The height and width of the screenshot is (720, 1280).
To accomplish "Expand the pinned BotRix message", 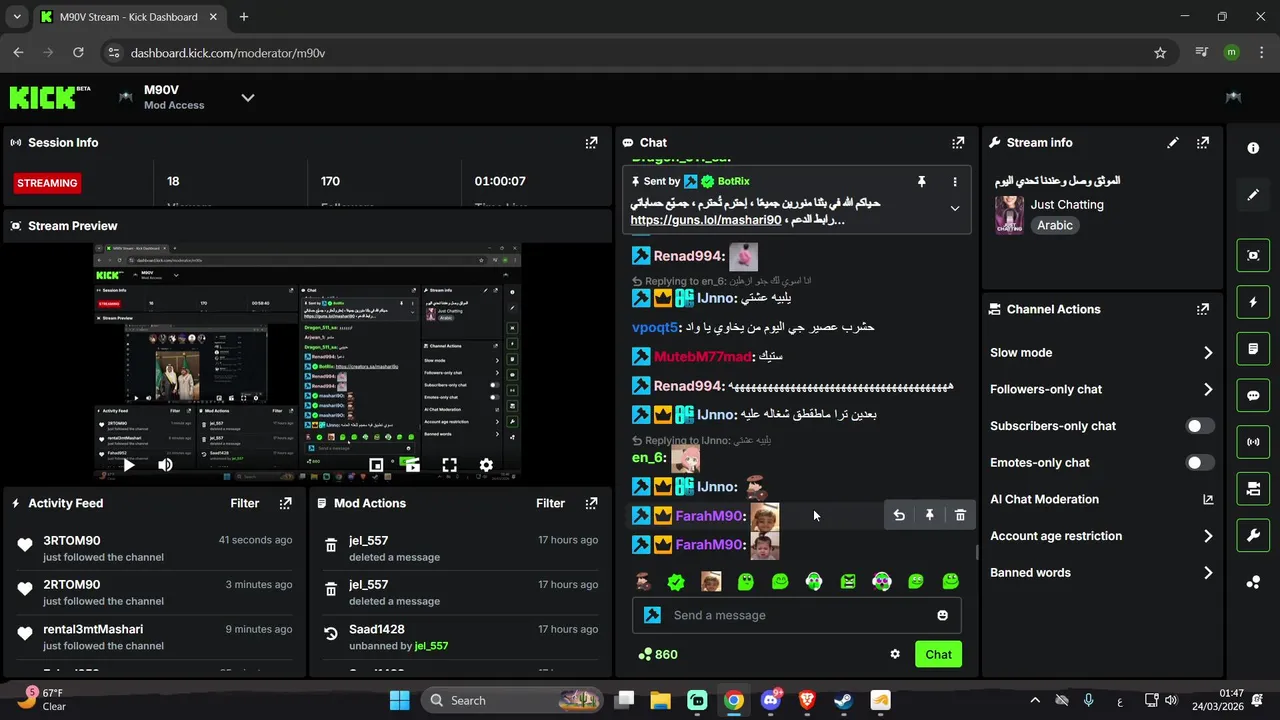I will pyautogui.click(x=954, y=208).
